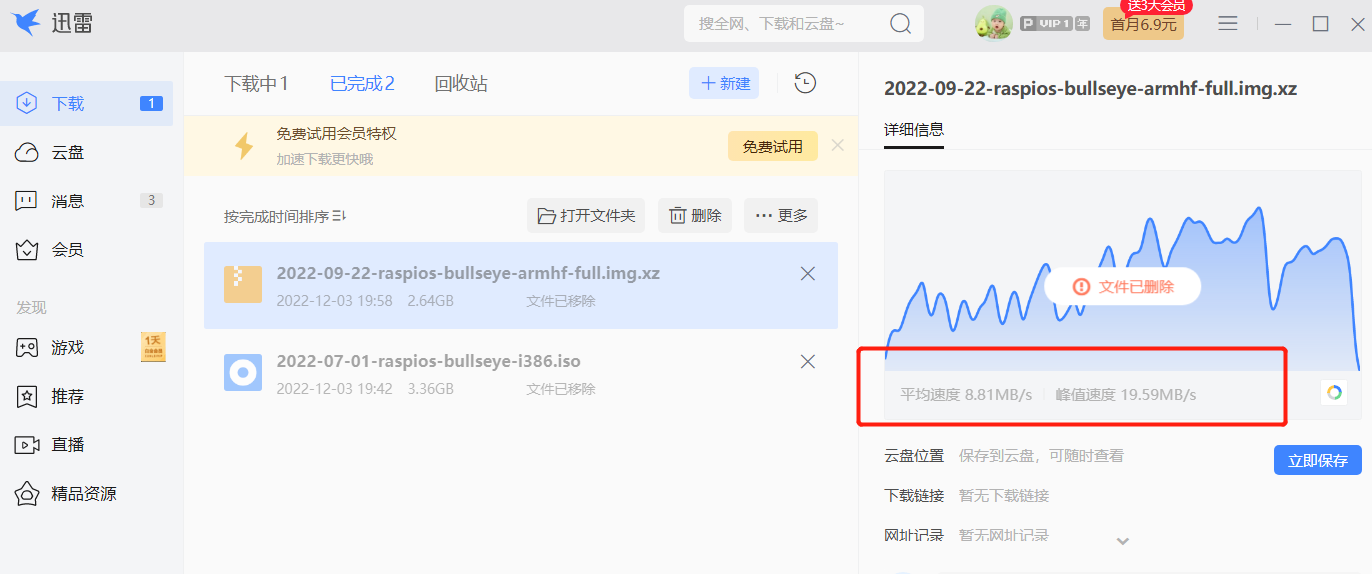Maximize the Xunlei window
Image resolution: width=1372 pixels, height=574 pixels.
pyautogui.click(x=1321, y=24)
